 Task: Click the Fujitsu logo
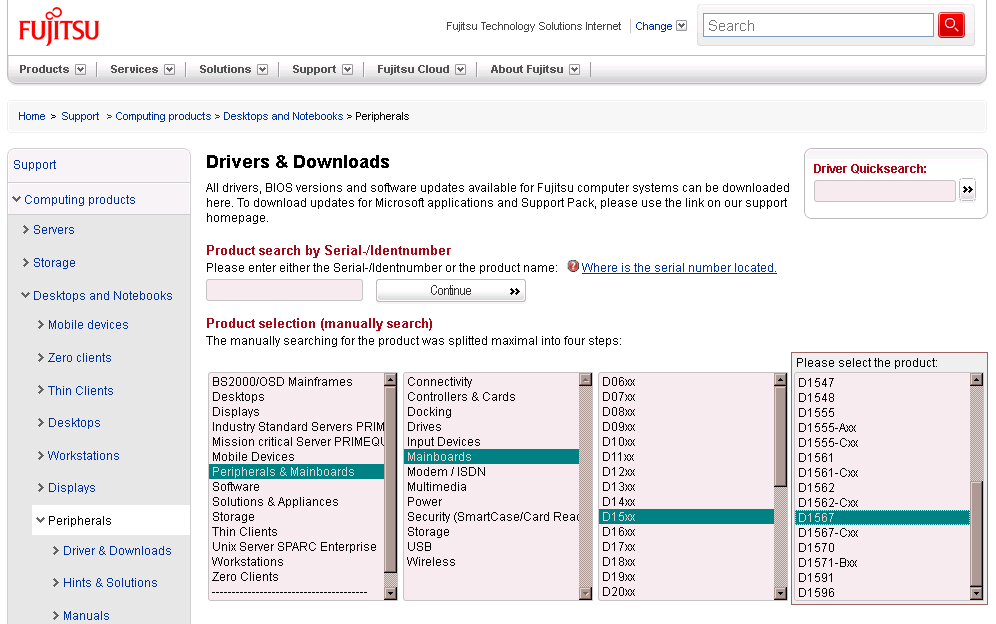point(59,28)
